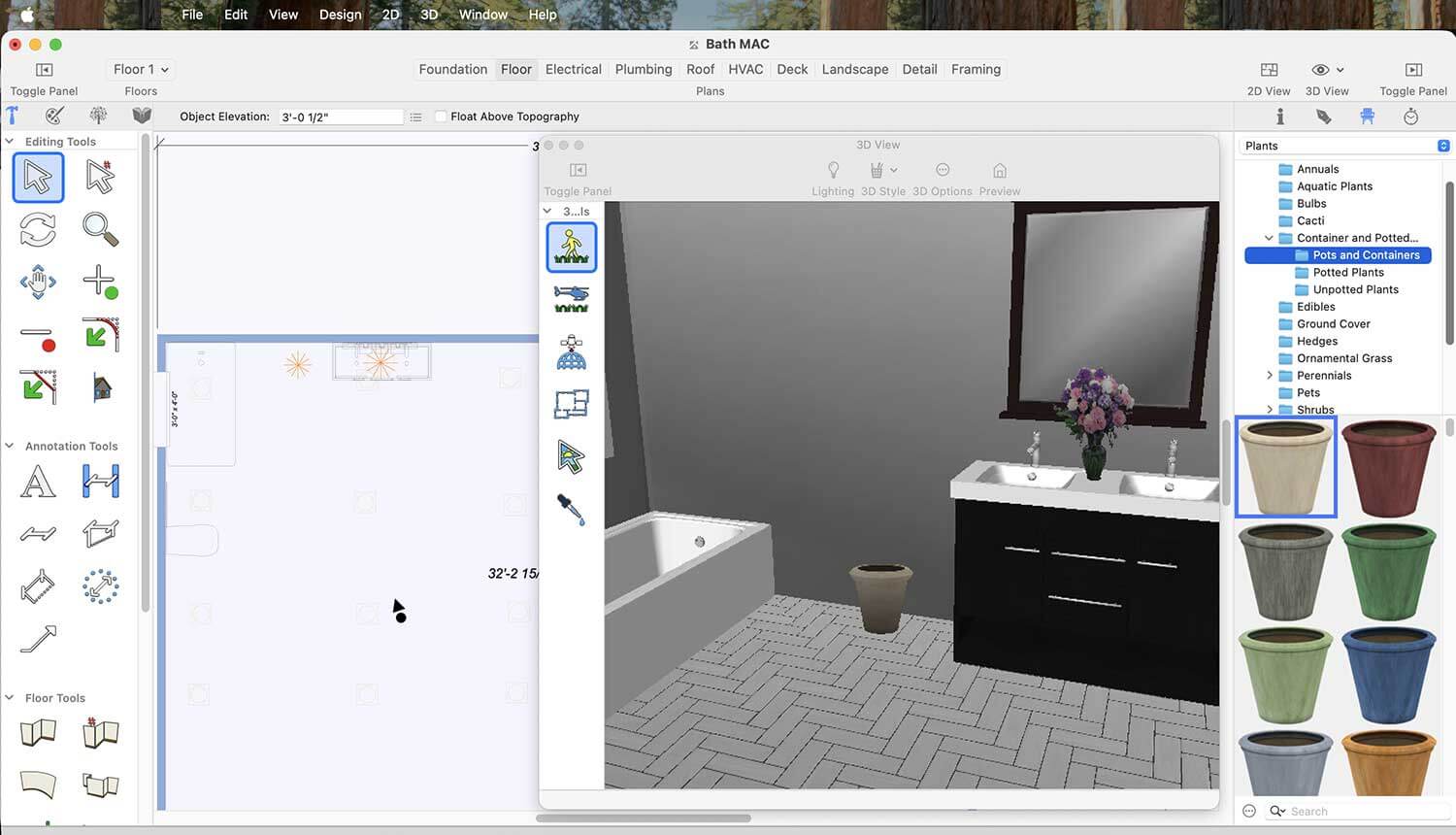Image resolution: width=1456 pixels, height=835 pixels.
Task: Choose the walkthrough view icon in 3D panel
Action: coord(571,247)
